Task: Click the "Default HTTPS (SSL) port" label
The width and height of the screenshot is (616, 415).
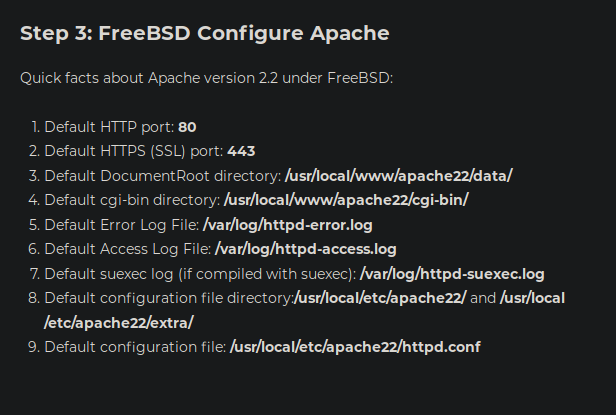Action: pos(134,151)
